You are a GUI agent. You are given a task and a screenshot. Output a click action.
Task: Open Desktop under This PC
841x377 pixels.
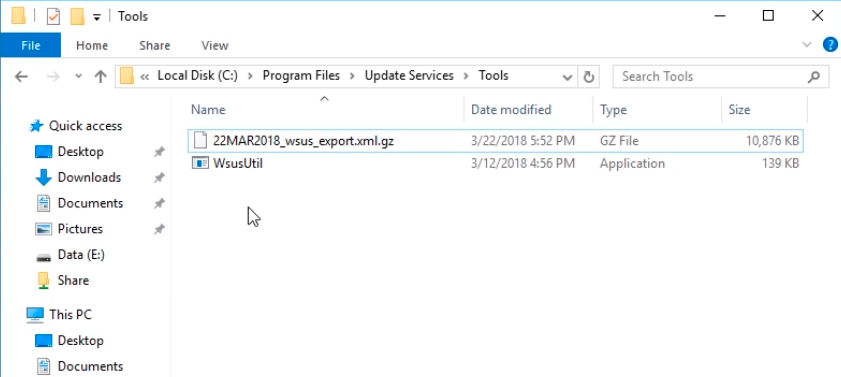coord(80,341)
